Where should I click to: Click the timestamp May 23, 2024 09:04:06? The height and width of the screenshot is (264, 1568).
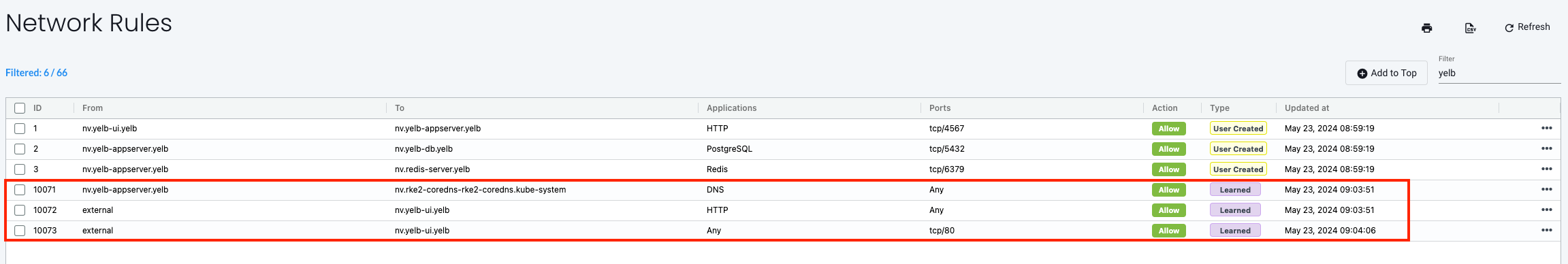click(1330, 230)
